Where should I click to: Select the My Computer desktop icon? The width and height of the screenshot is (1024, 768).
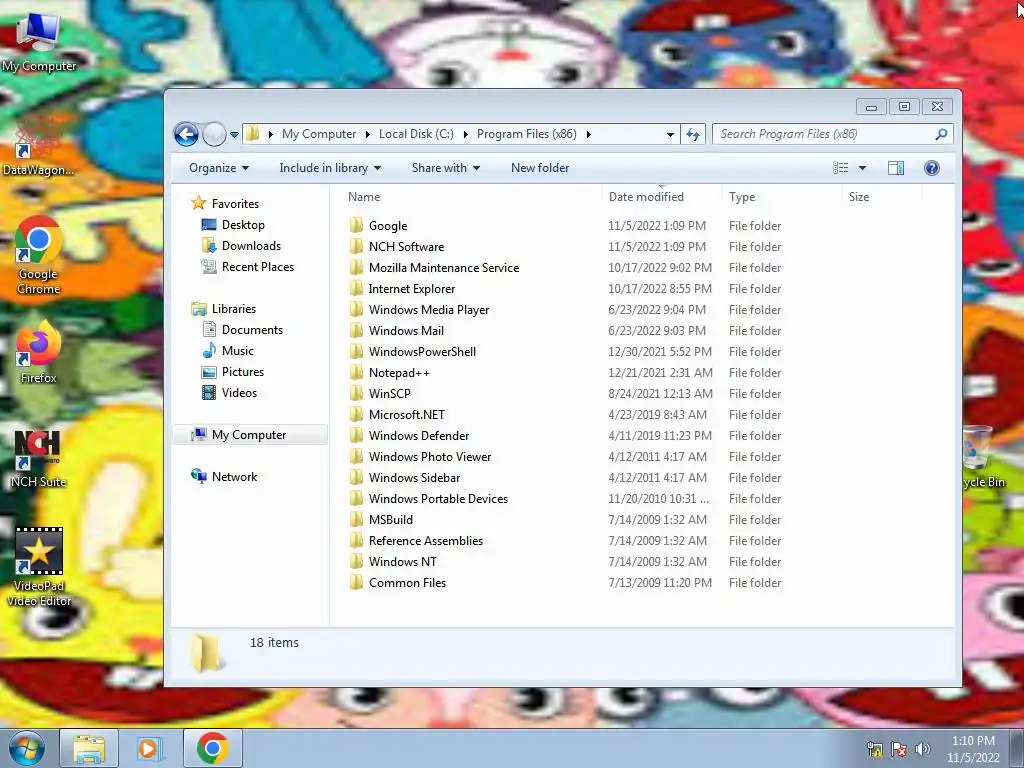coord(39,42)
